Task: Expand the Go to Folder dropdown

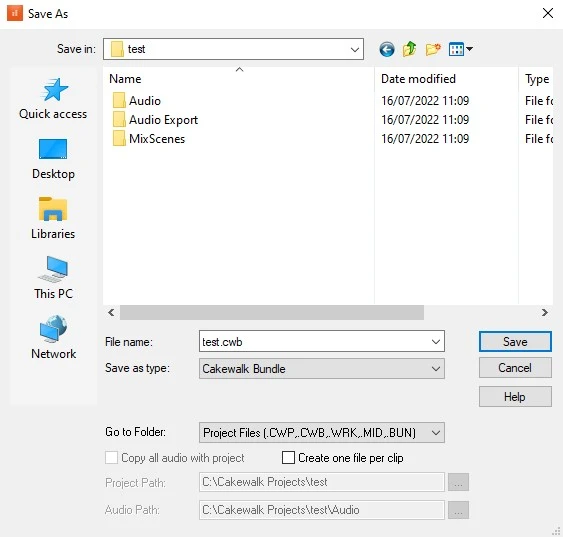Action: click(x=322, y=433)
